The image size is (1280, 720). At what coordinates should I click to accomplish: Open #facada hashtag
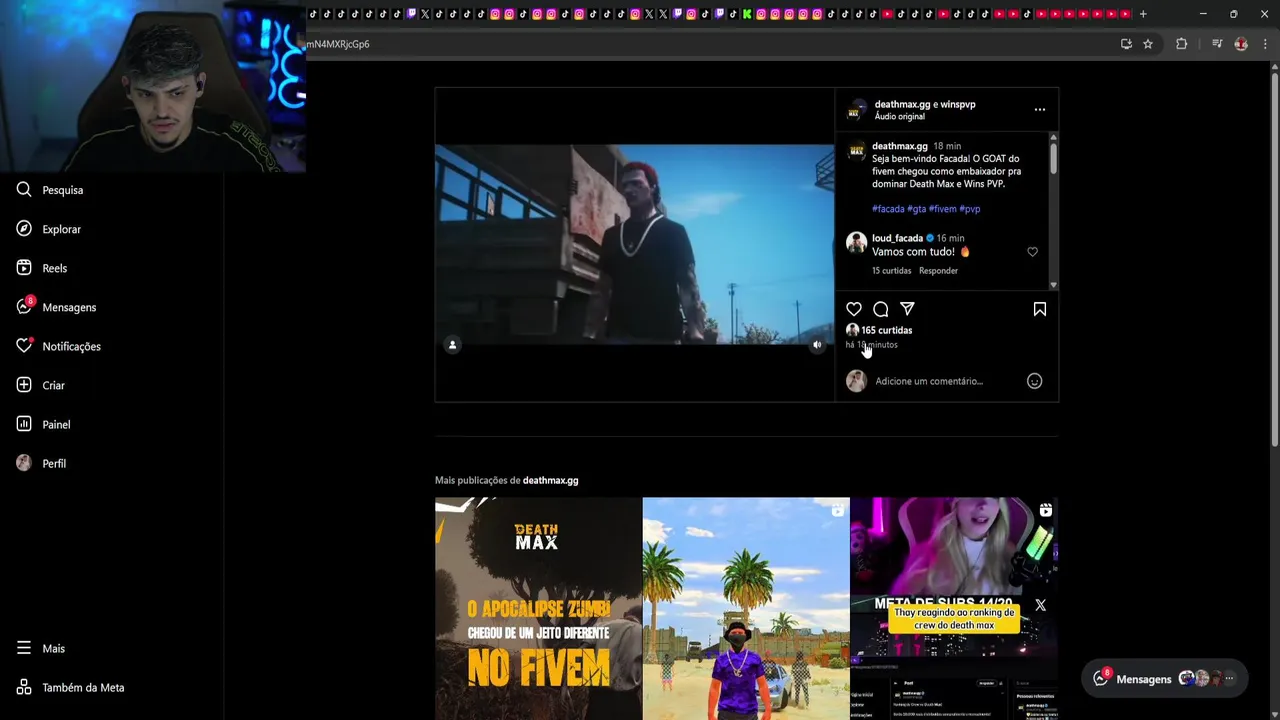888,209
